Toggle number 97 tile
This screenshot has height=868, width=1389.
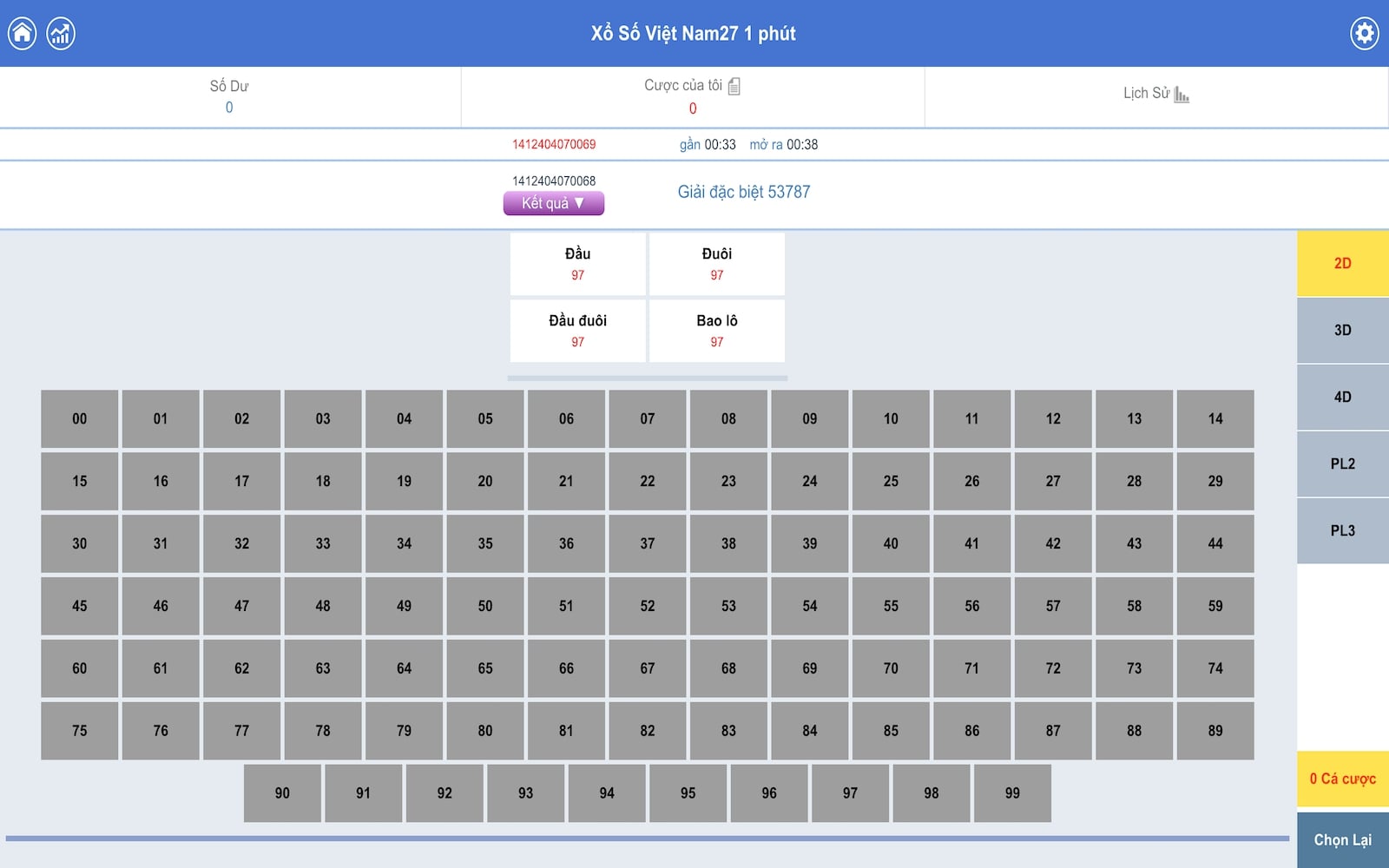850,793
